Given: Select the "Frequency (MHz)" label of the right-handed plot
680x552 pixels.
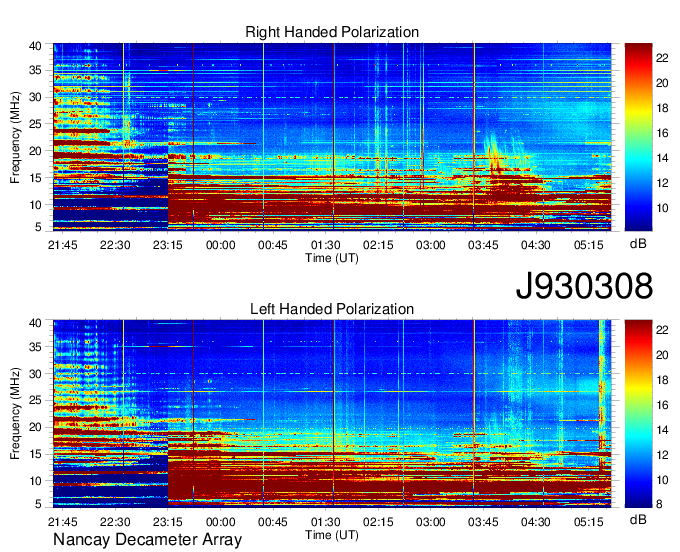Looking at the screenshot, I should pos(15,137).
